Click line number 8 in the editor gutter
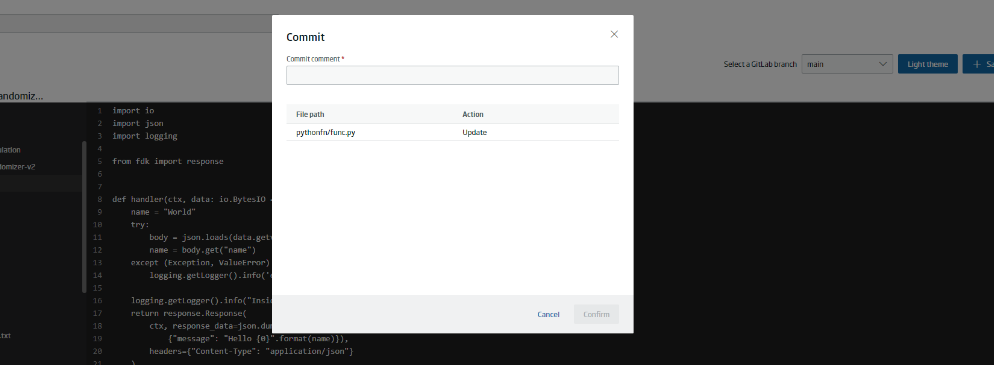 click(x=100, y=199)
